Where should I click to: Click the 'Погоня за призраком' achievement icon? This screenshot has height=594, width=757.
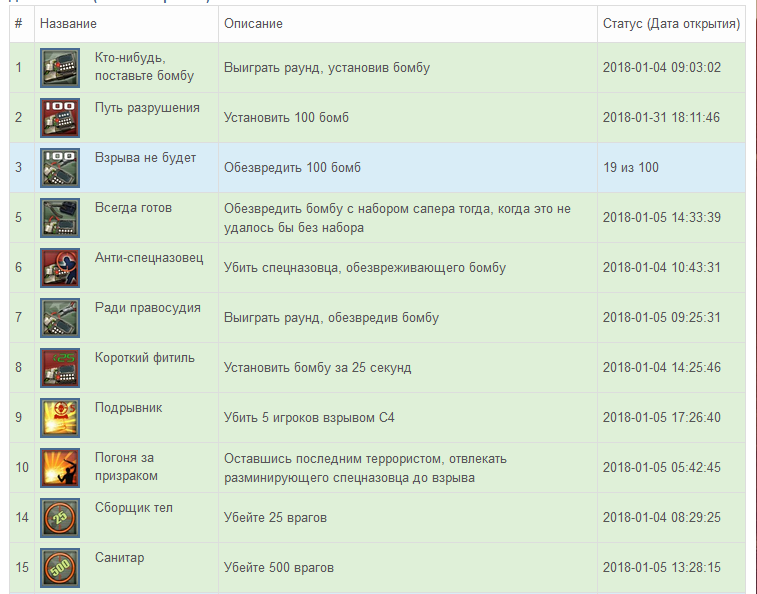(60, 468)
